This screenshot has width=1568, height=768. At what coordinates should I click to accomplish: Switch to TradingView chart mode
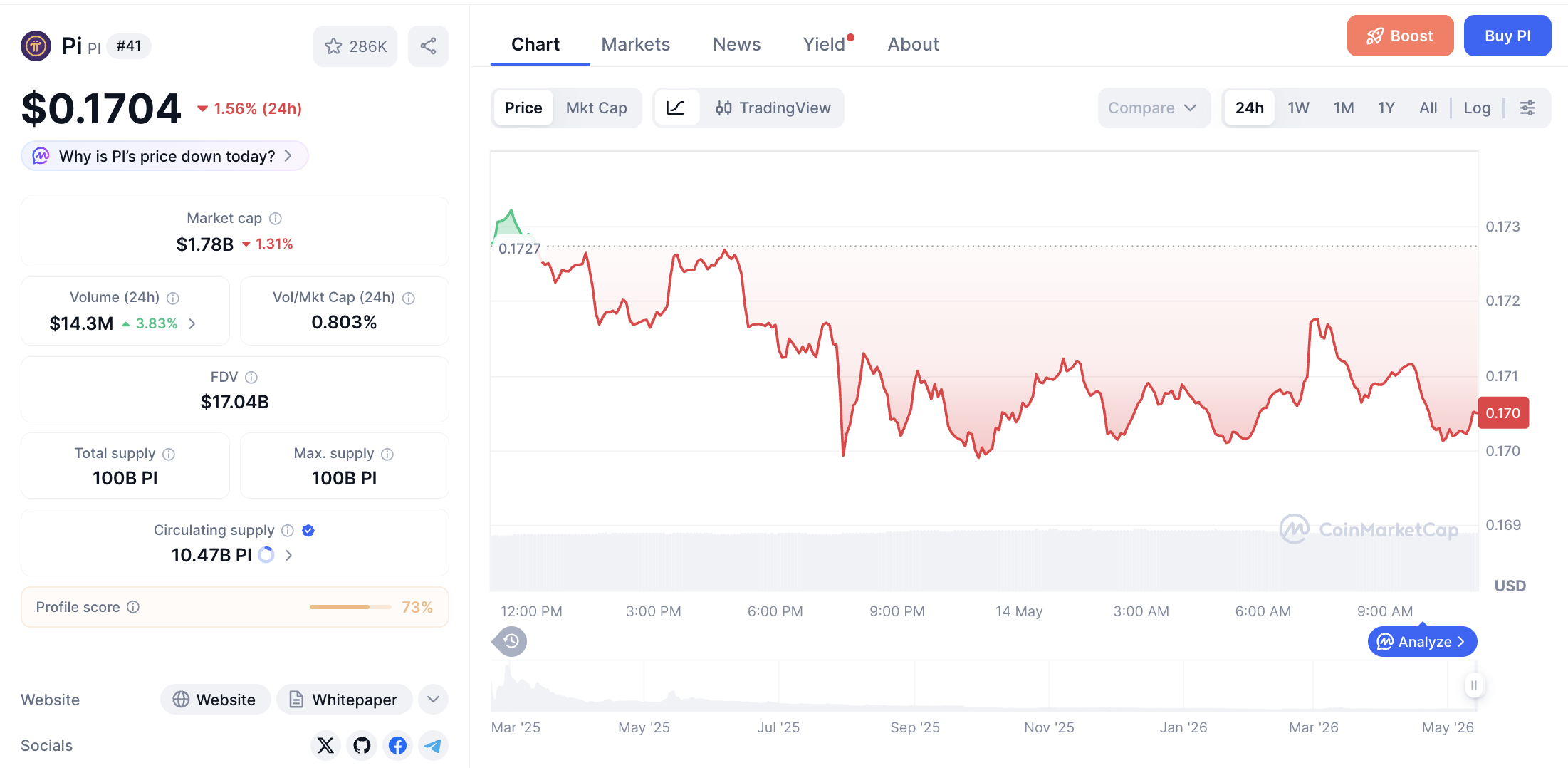tap(773, 108)
